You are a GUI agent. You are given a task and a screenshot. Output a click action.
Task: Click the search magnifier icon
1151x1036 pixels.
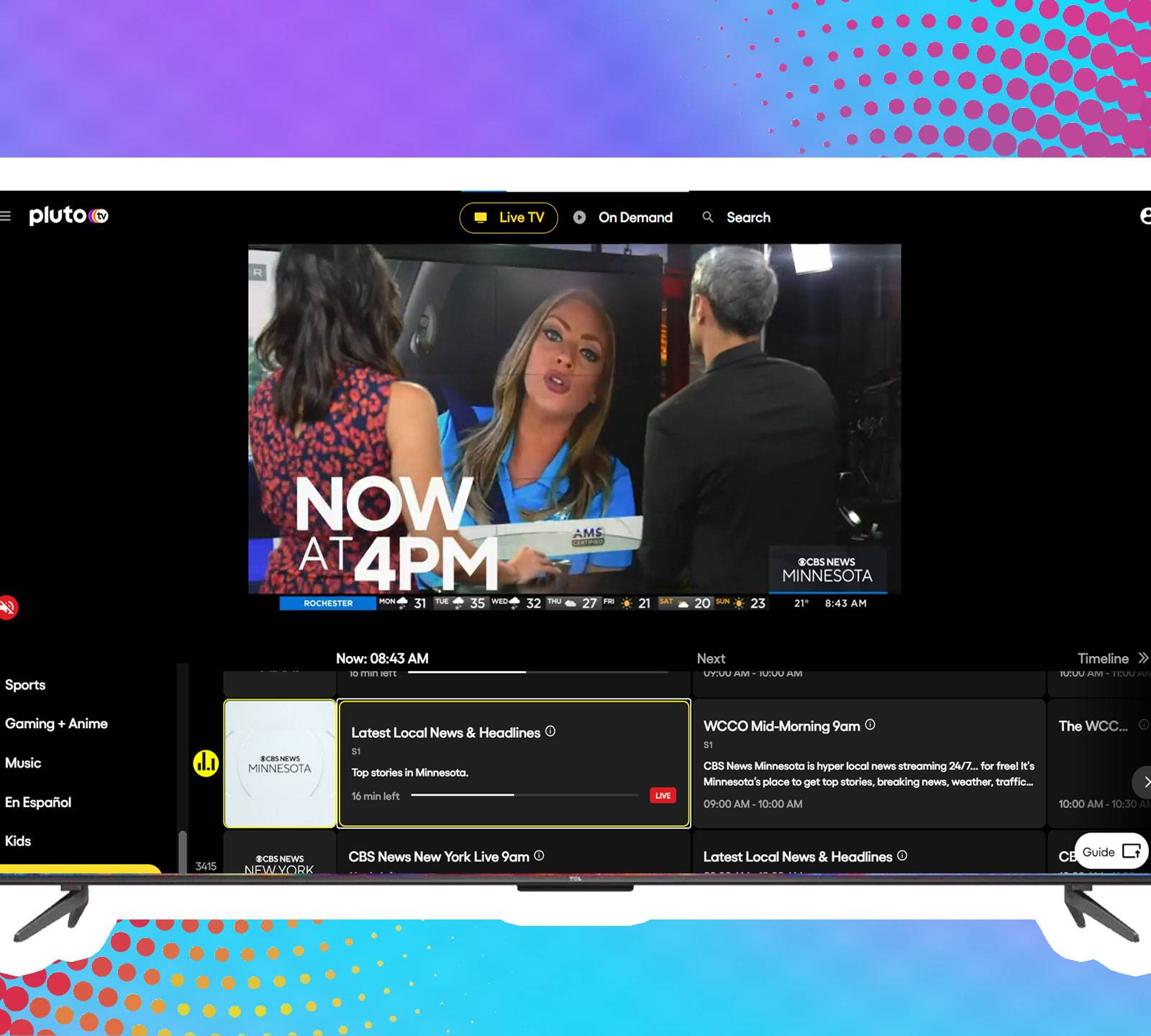coord(708,217)
